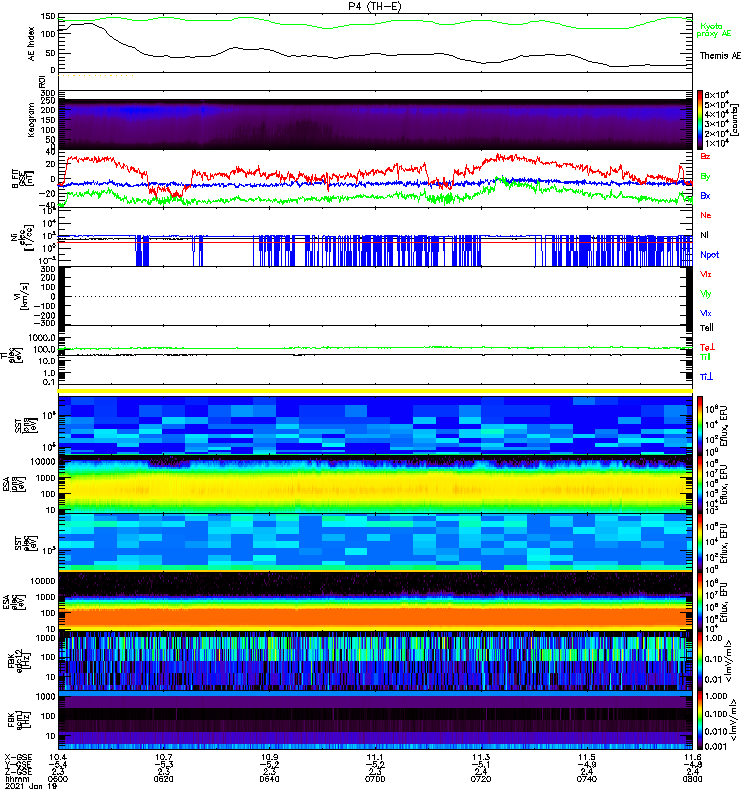The image size is (750, 800).
Task: Click the X-GSE value "11.5"
Action: [587, 757]
